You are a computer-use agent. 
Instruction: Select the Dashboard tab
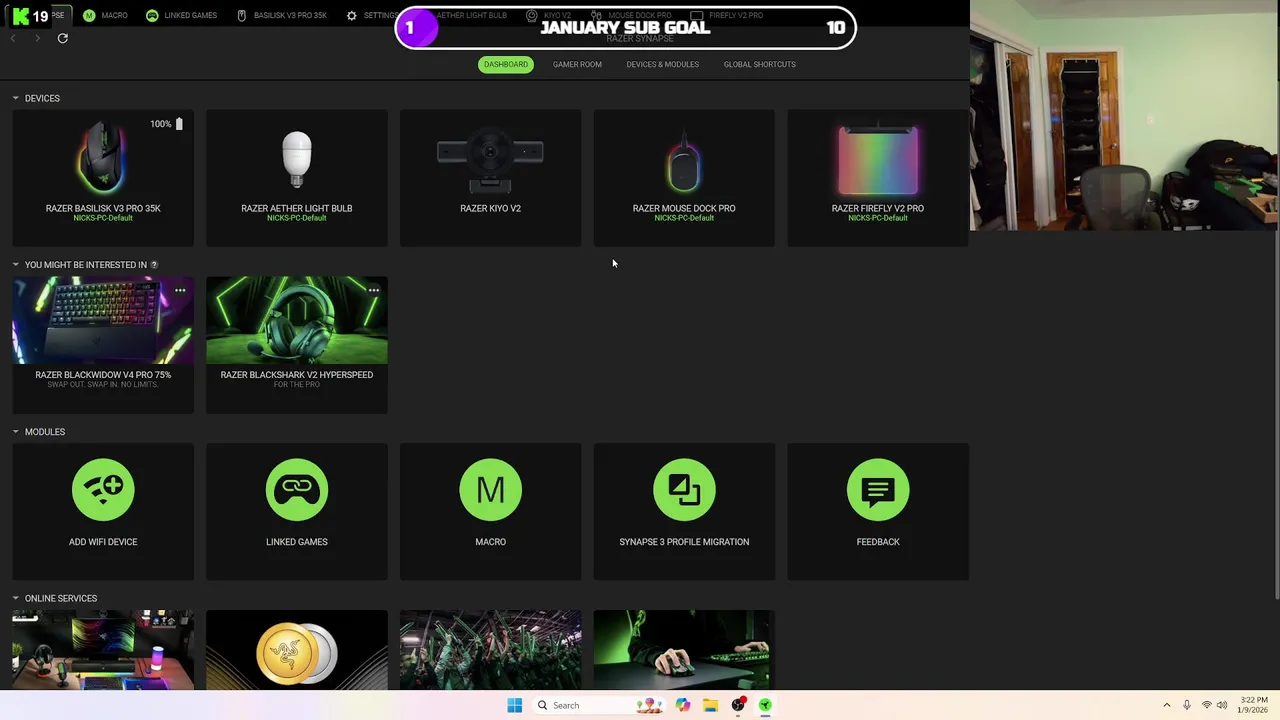[506, 64]
